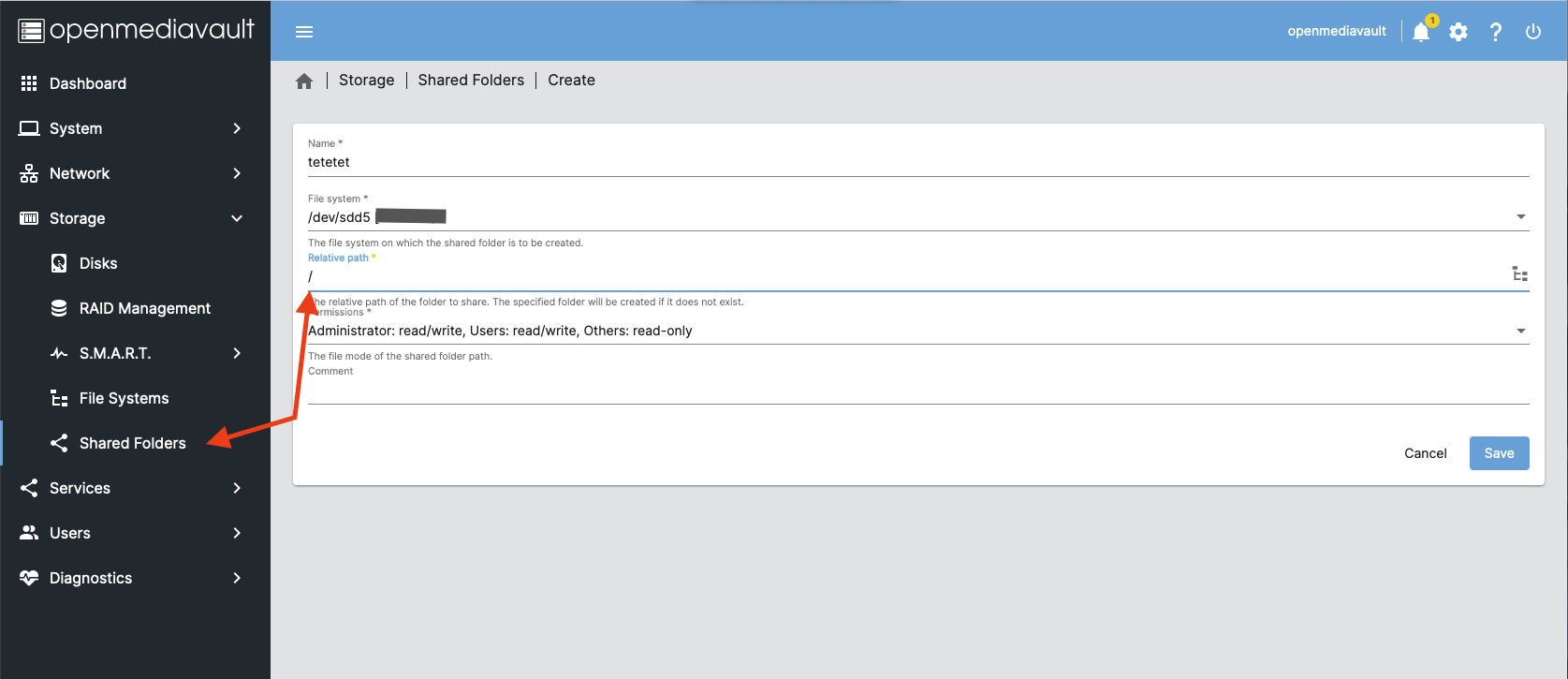Click the Cancel button
This screenshot has height=679, width=1568.
pos(1426,453)
